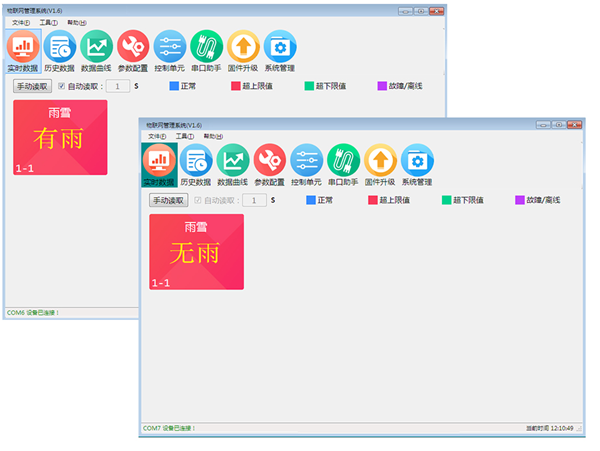Click 固件升级 icon in the back window

click(243, 49)
